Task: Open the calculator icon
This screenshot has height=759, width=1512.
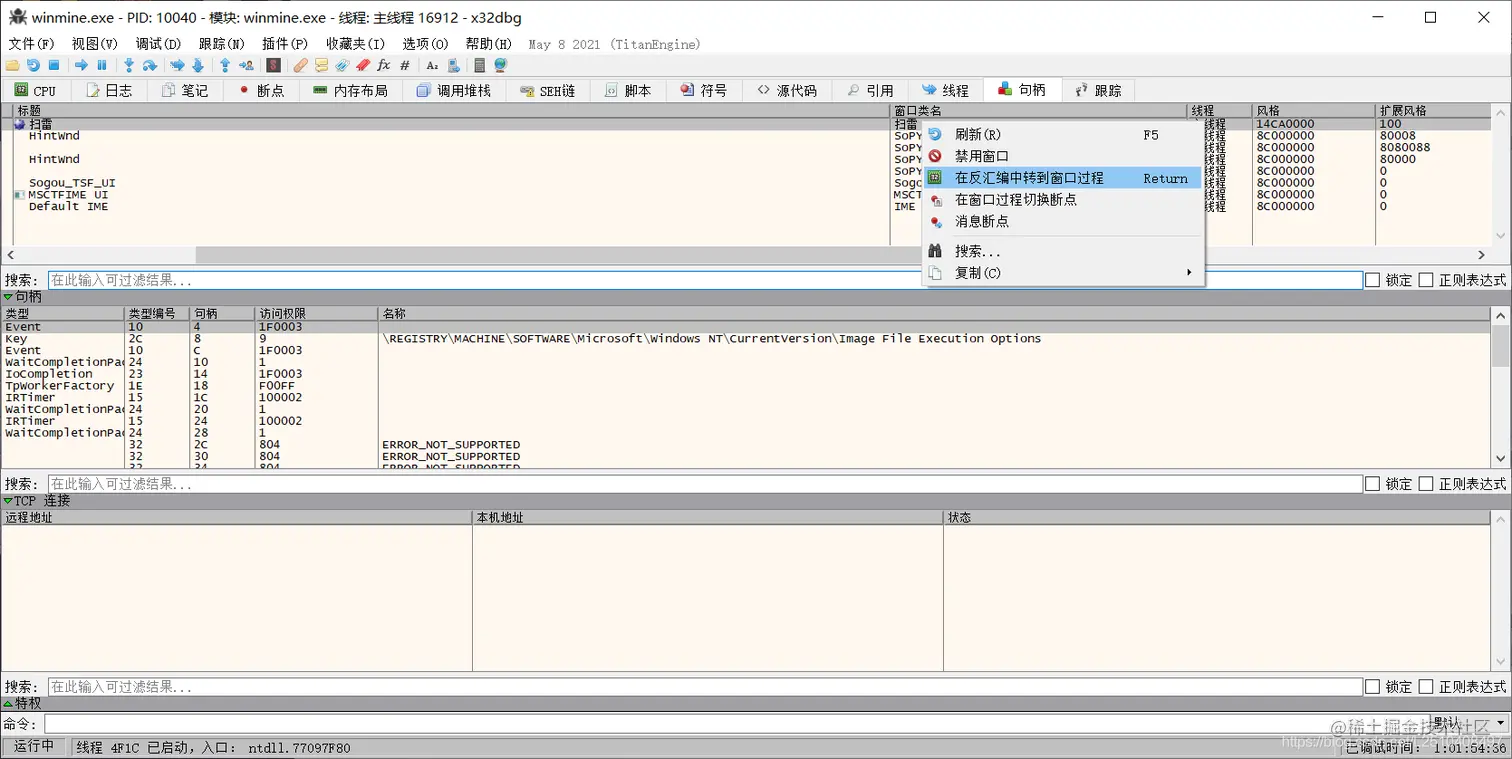Action: pos(480,65)
